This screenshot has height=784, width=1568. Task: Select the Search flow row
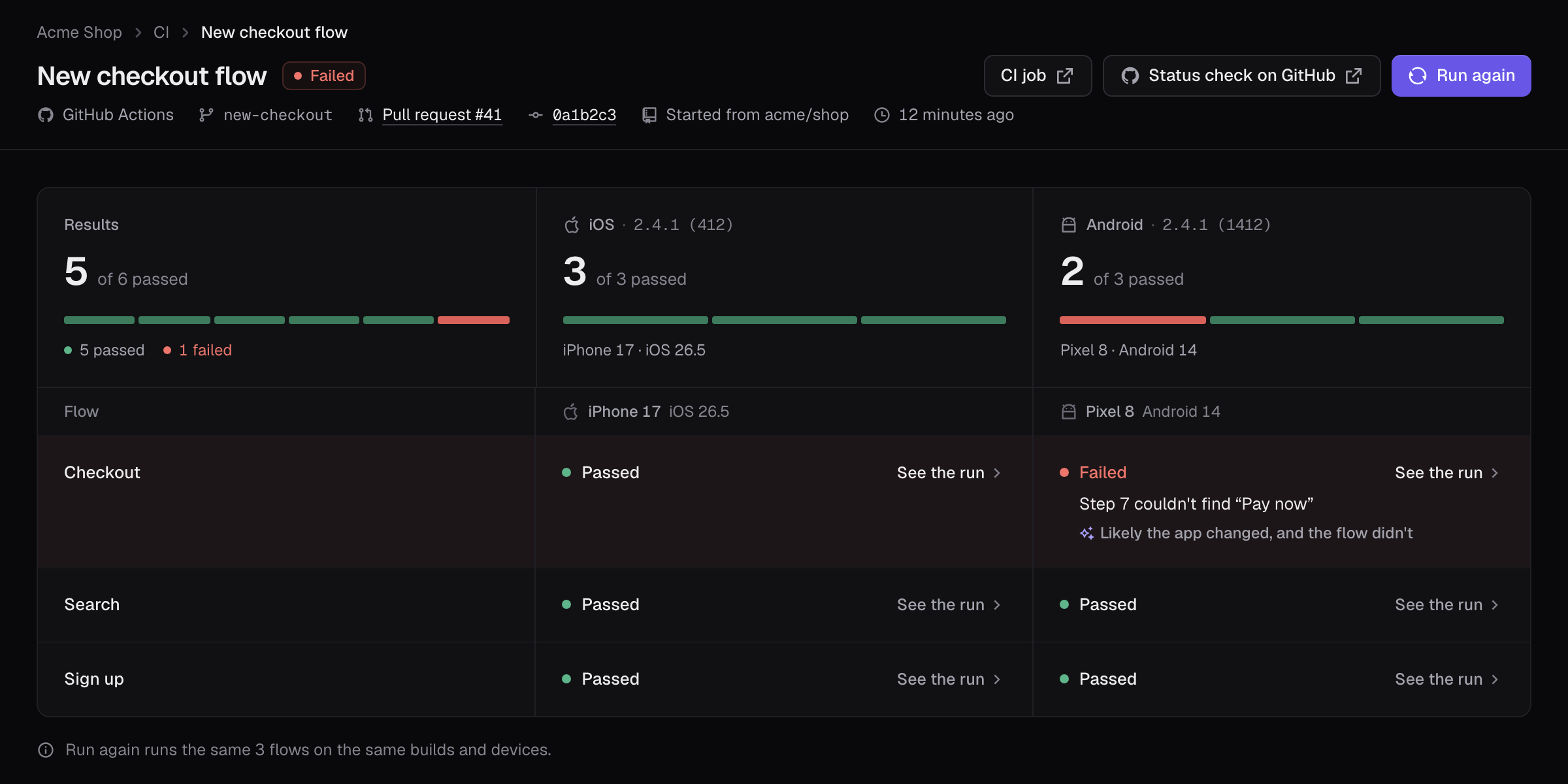point(784,605)
